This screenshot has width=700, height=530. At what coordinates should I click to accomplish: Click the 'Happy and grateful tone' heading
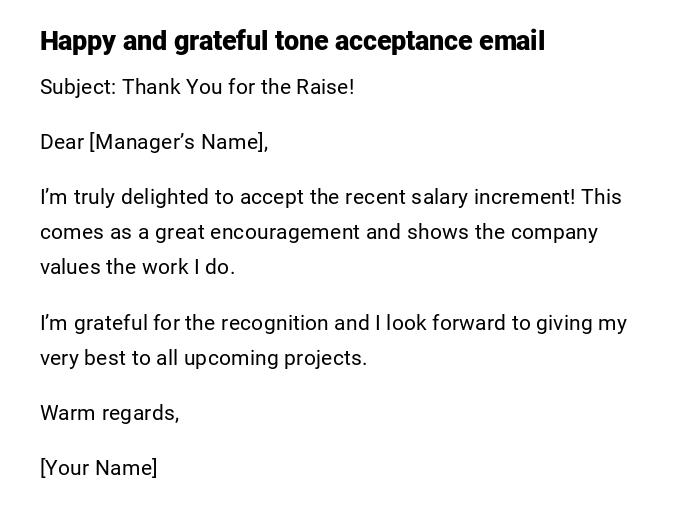[x=168, y=41]
